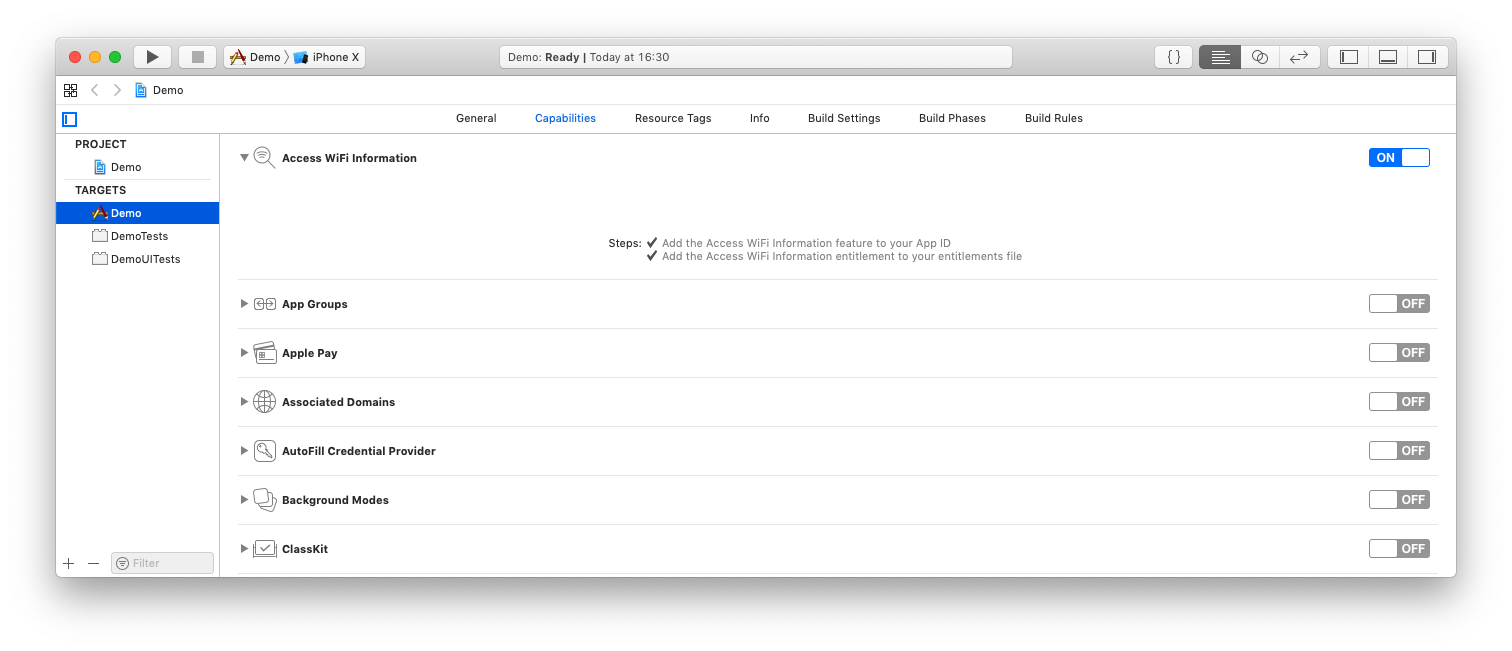Close the Xcode window
Screen dimensions: 1512x651
point(75,57)
